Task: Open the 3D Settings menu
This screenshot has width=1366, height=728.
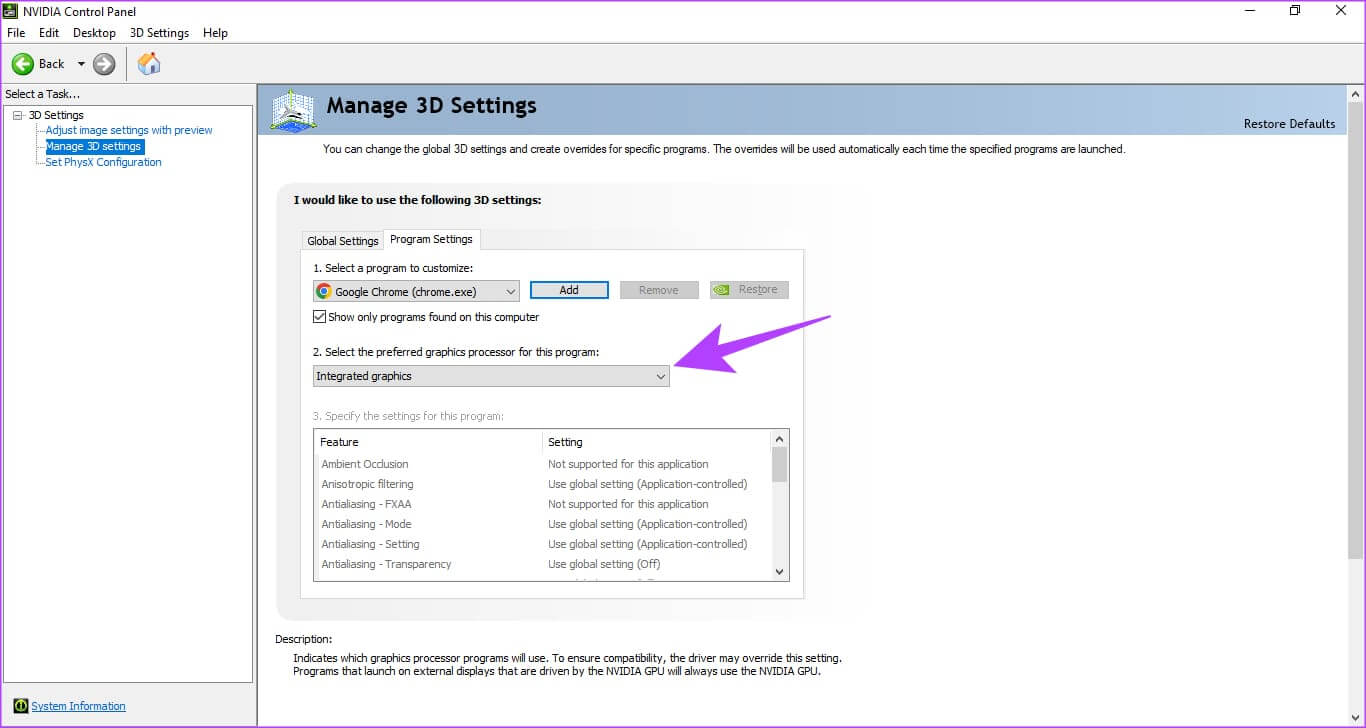Action: pyautogui.click(x=159, y=33)
